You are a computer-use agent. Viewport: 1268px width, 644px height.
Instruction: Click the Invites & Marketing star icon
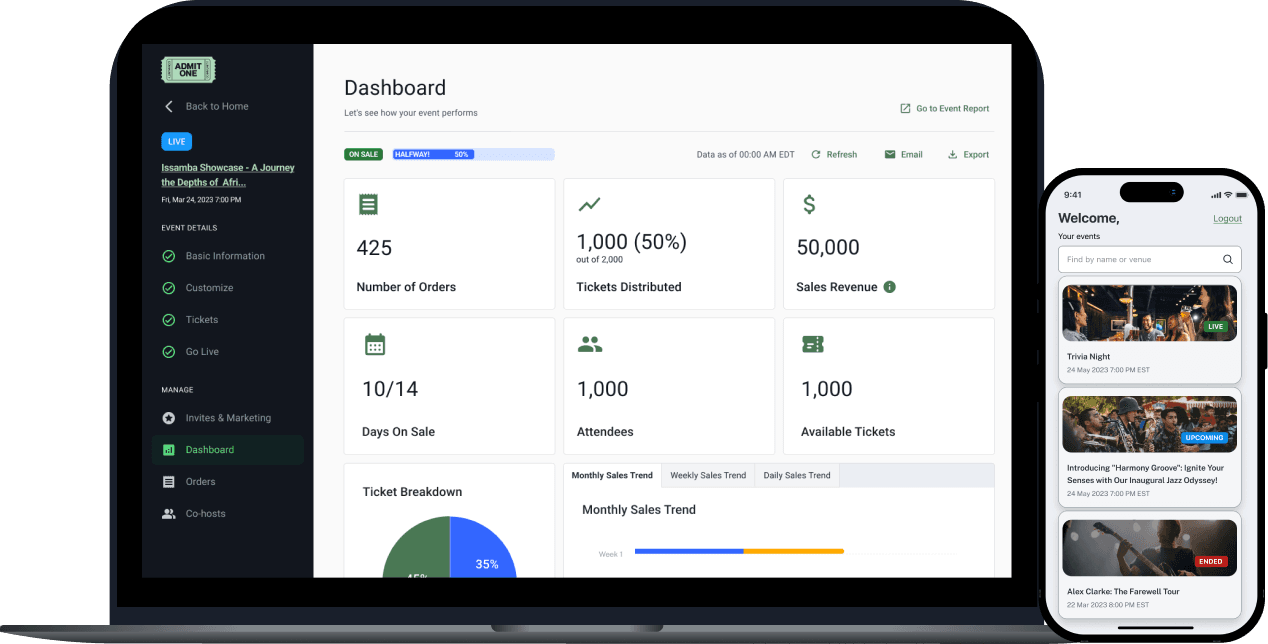coord(169,418)
